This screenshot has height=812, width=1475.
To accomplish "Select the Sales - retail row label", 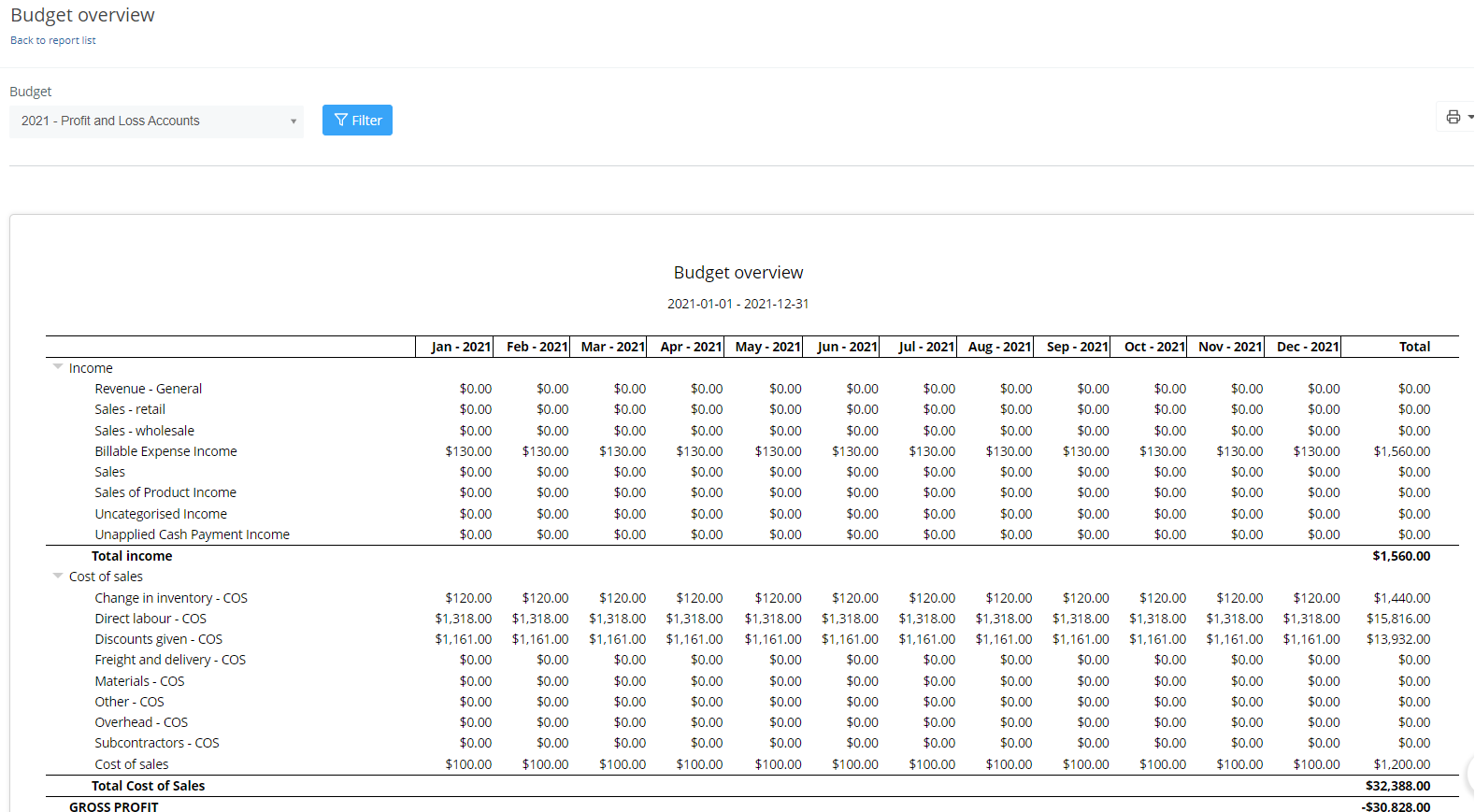I will click(x=130, y=409).
